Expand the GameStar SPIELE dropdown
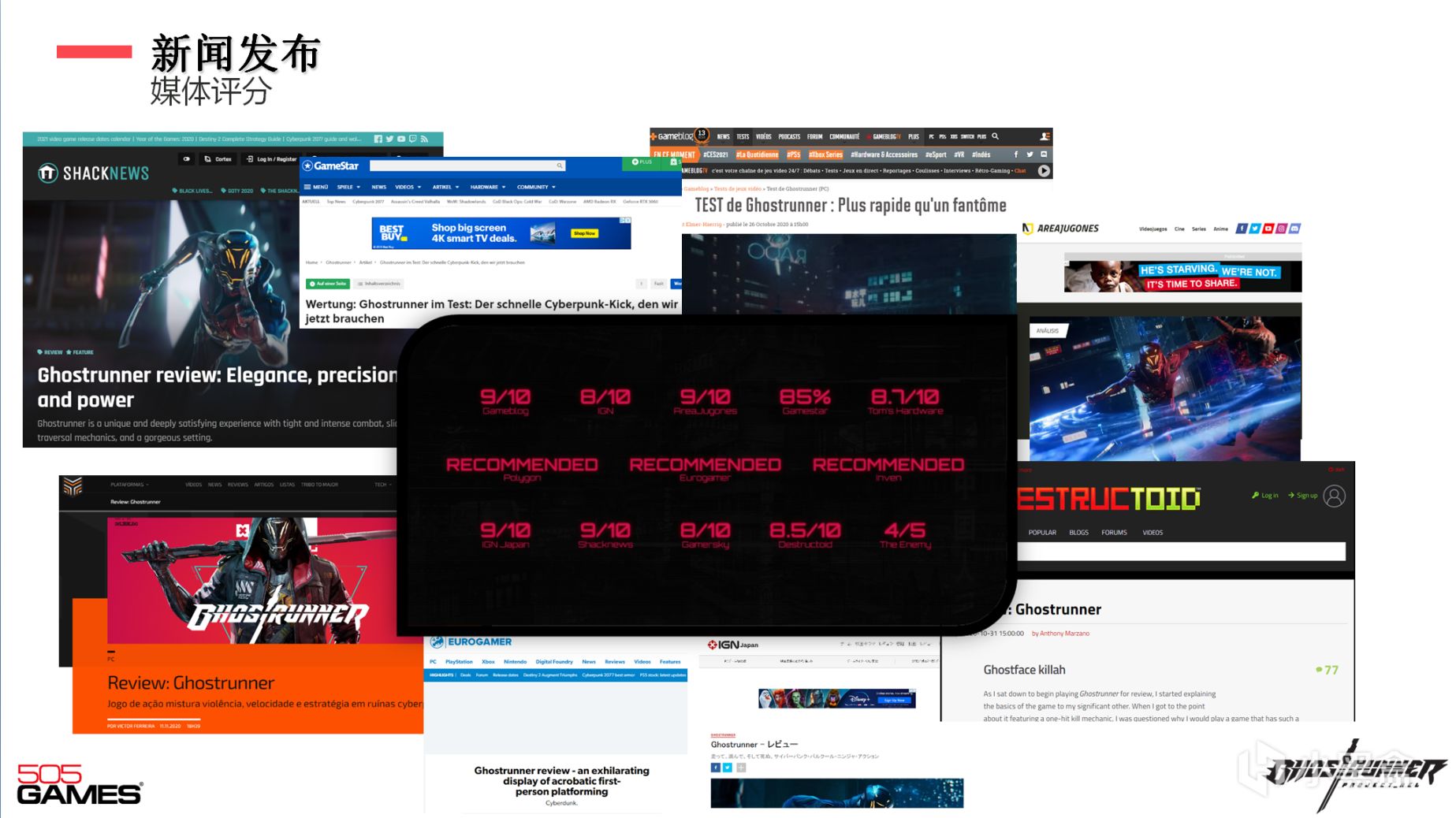This screenshot has height=818, width=1456. (348, 187)
